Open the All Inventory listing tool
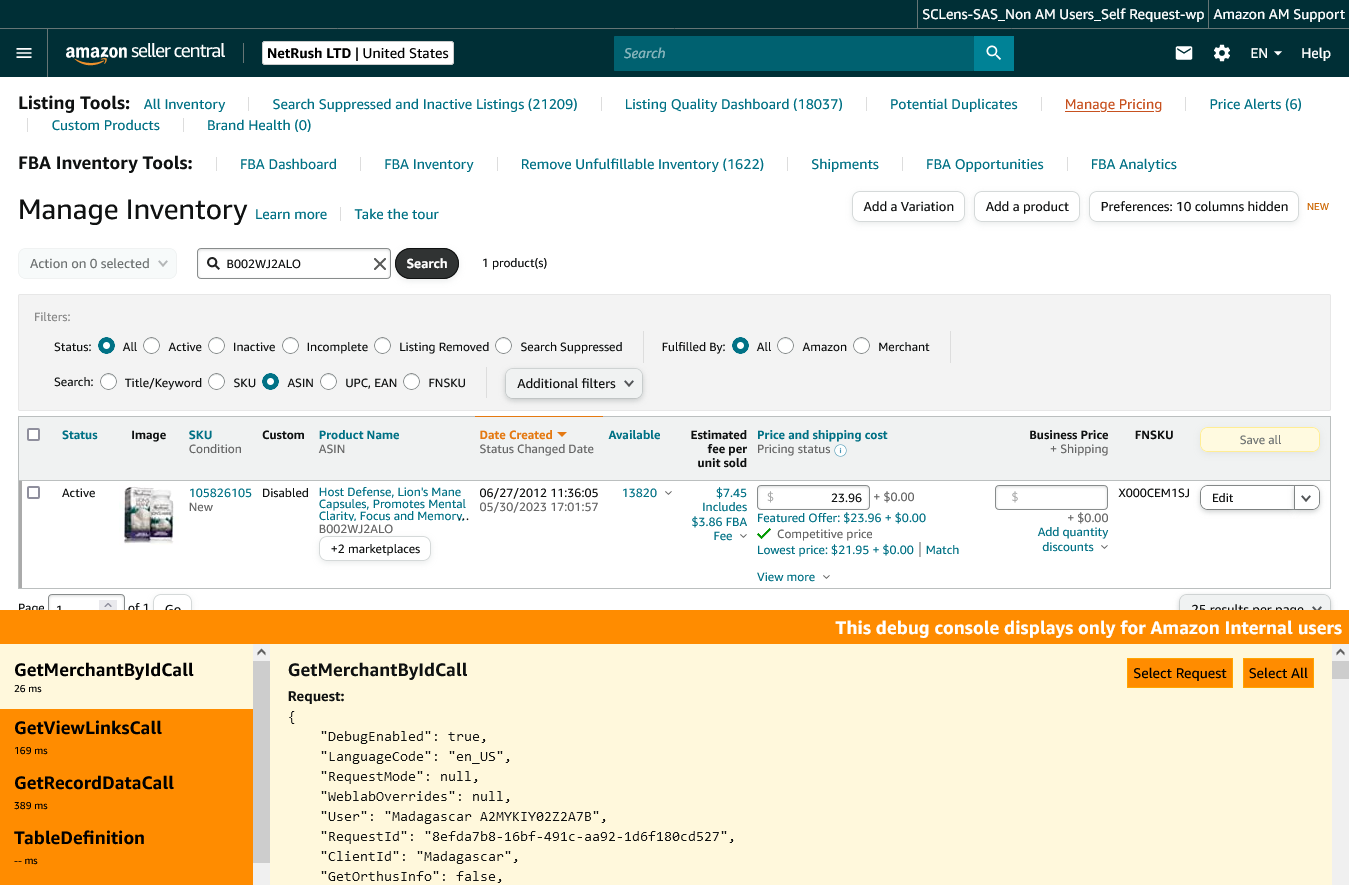Screen dimensions: 1349x885 184,104
